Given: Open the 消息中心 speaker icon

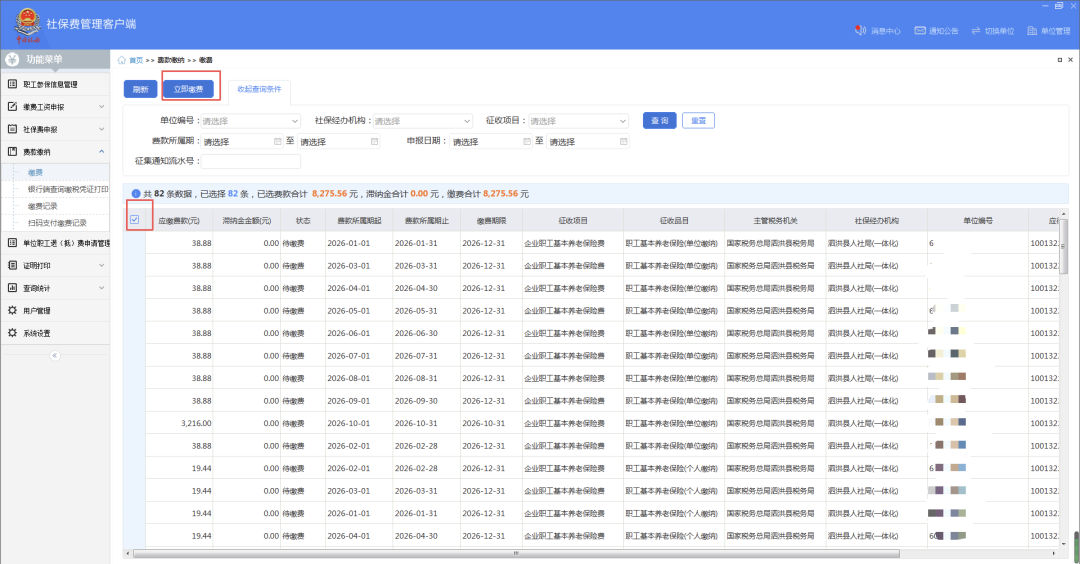Looking at the screenshot, I should [860, 30].
